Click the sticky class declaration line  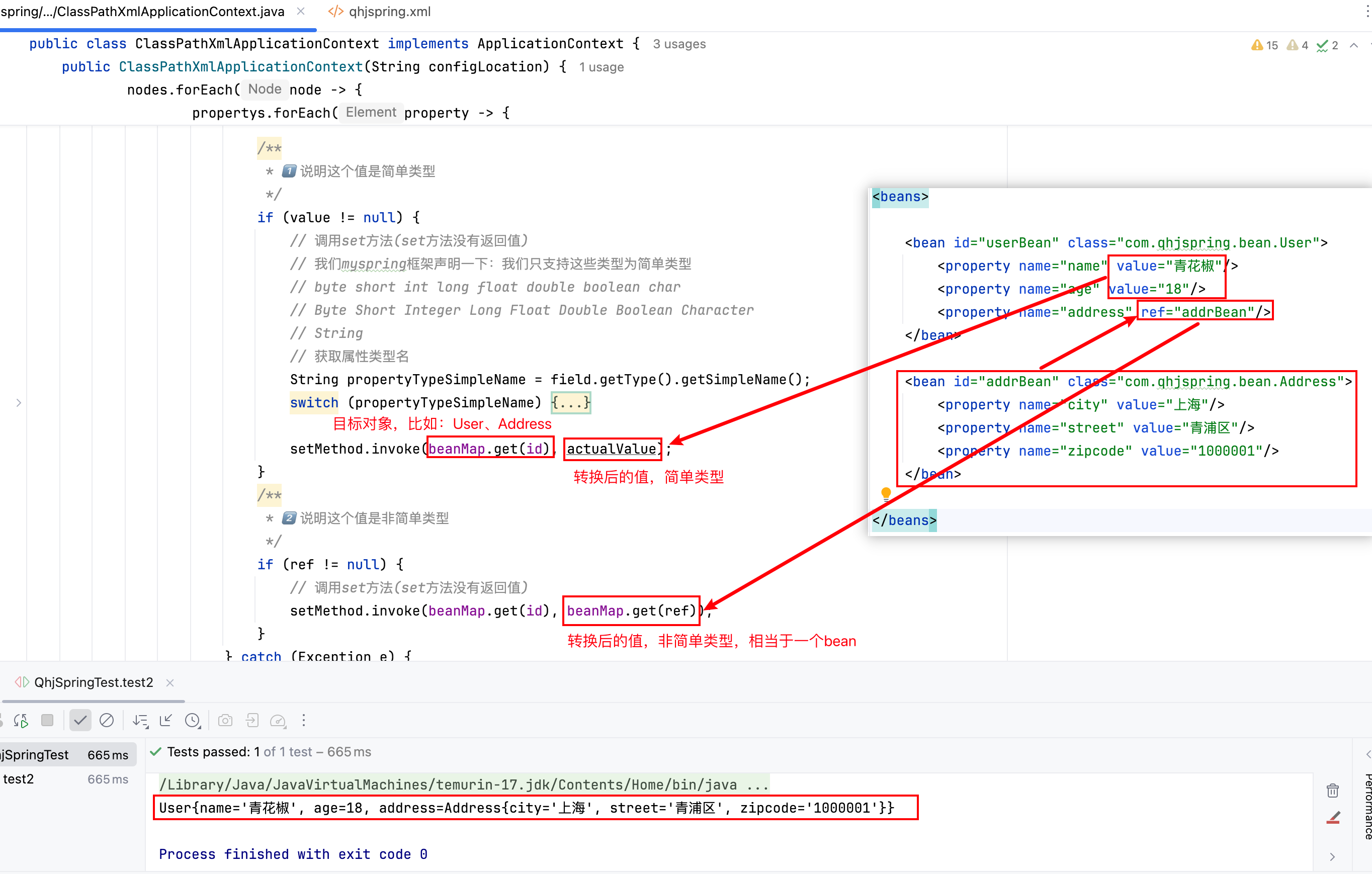tap(334, 44)
